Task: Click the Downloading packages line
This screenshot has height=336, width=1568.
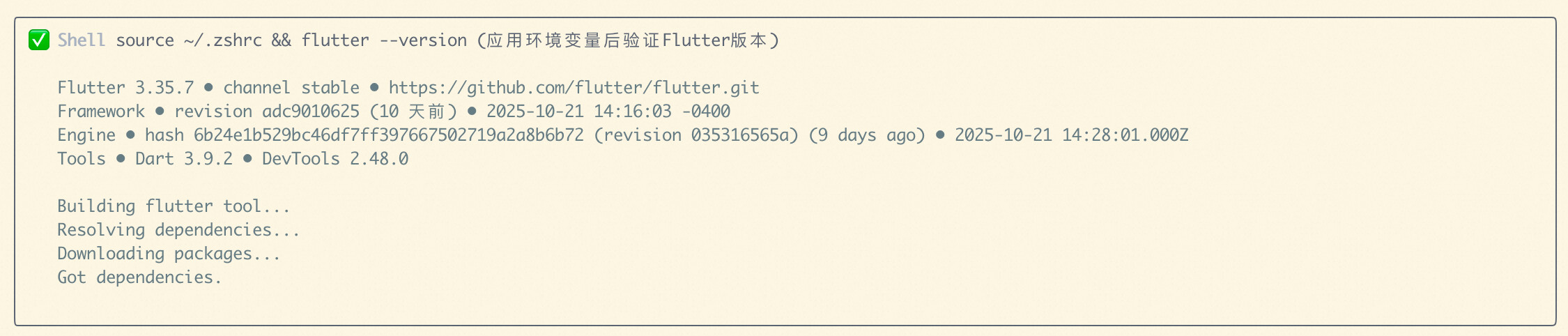Action: [169, 254]
